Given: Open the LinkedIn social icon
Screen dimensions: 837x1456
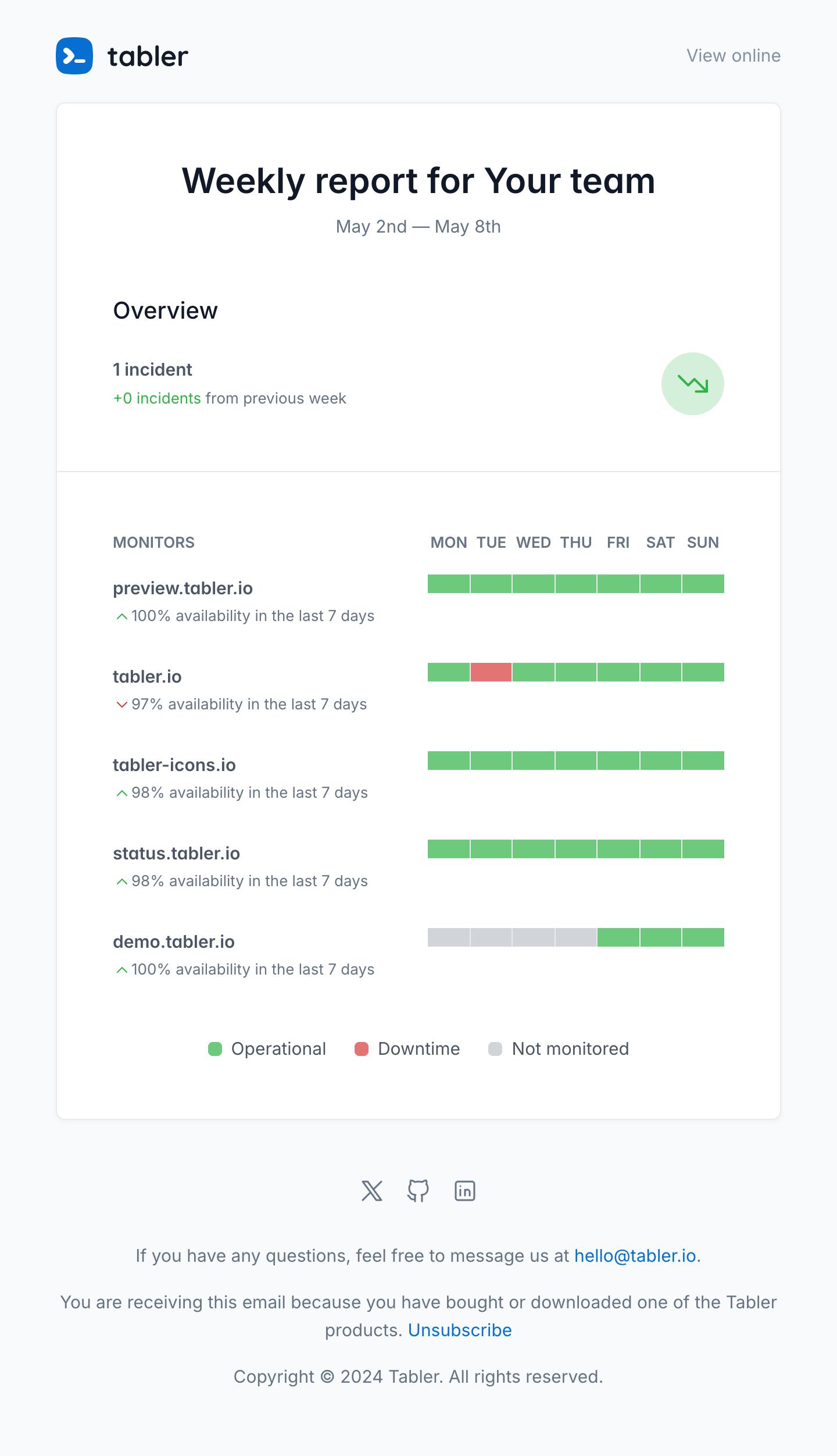Looking at the screenshot, I should [x=465, y=1191].
